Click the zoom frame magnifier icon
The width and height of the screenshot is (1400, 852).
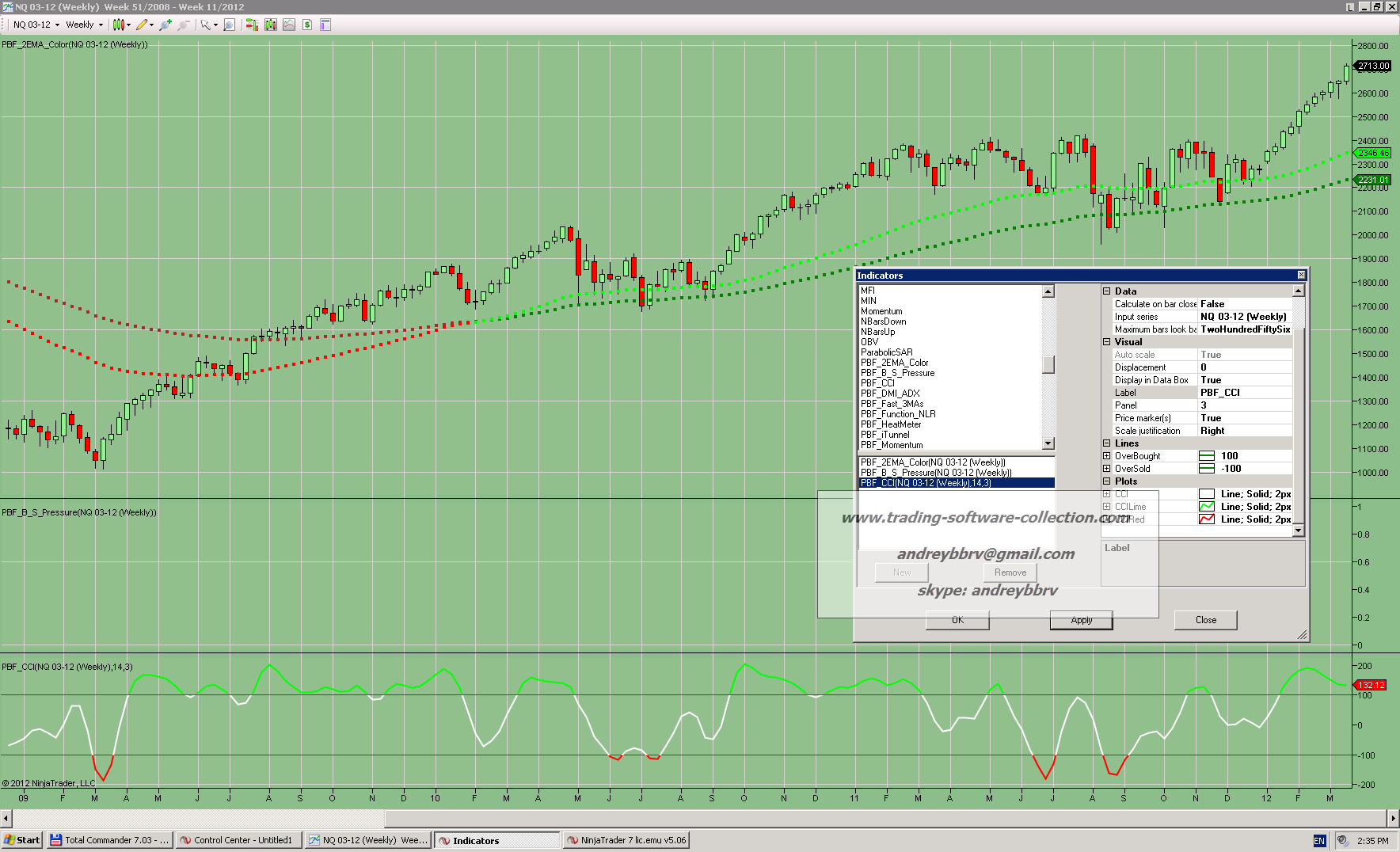(x=229, y=25)
